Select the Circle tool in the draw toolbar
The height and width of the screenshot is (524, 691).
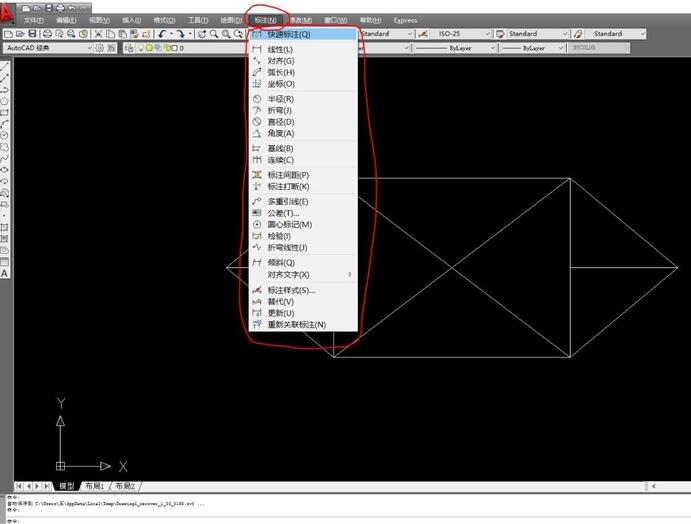pos(4,135)
